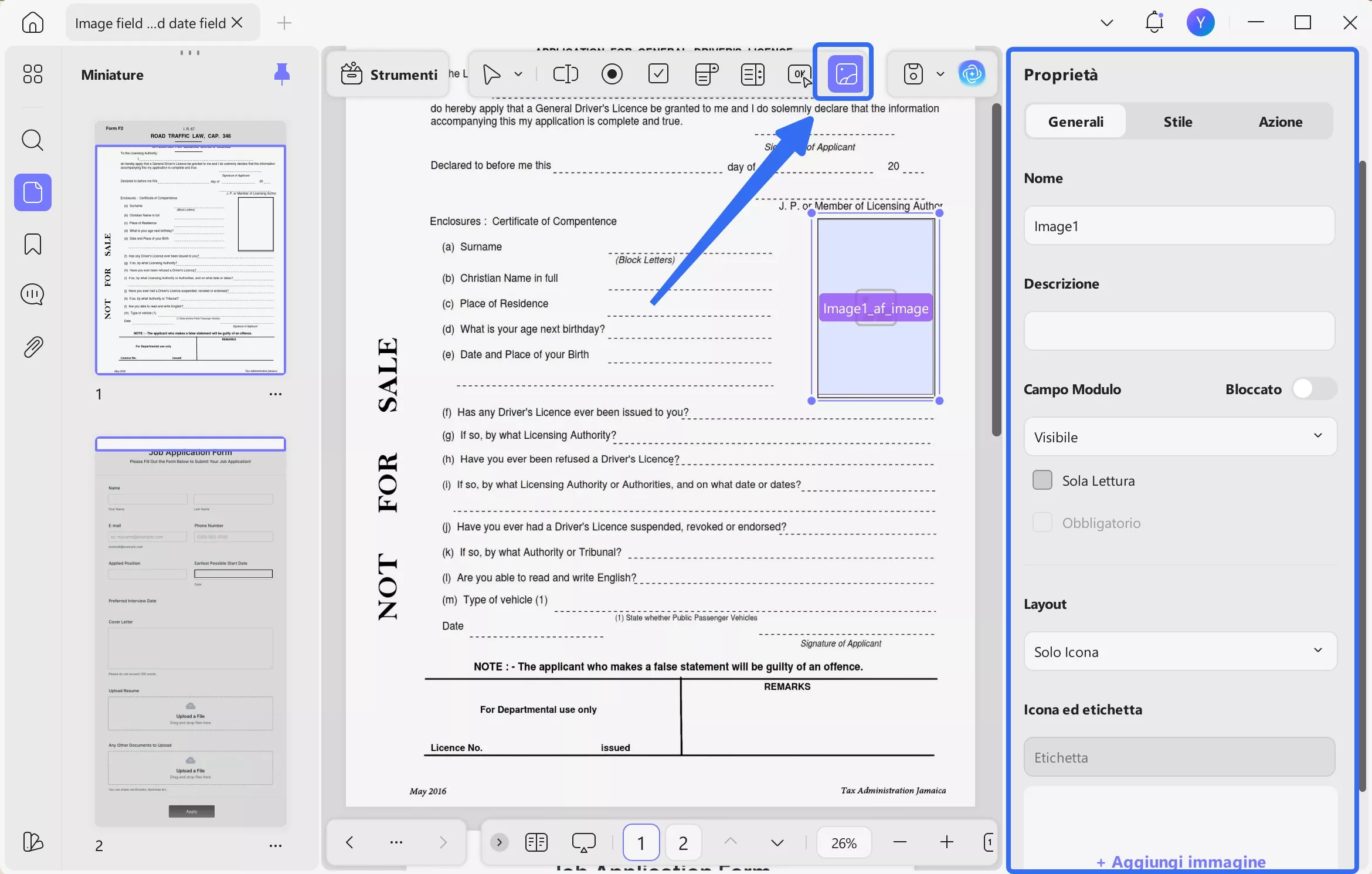Click Aggiungi immagine link
The height and width of the screenshot is (874, 1372).
1181,862
